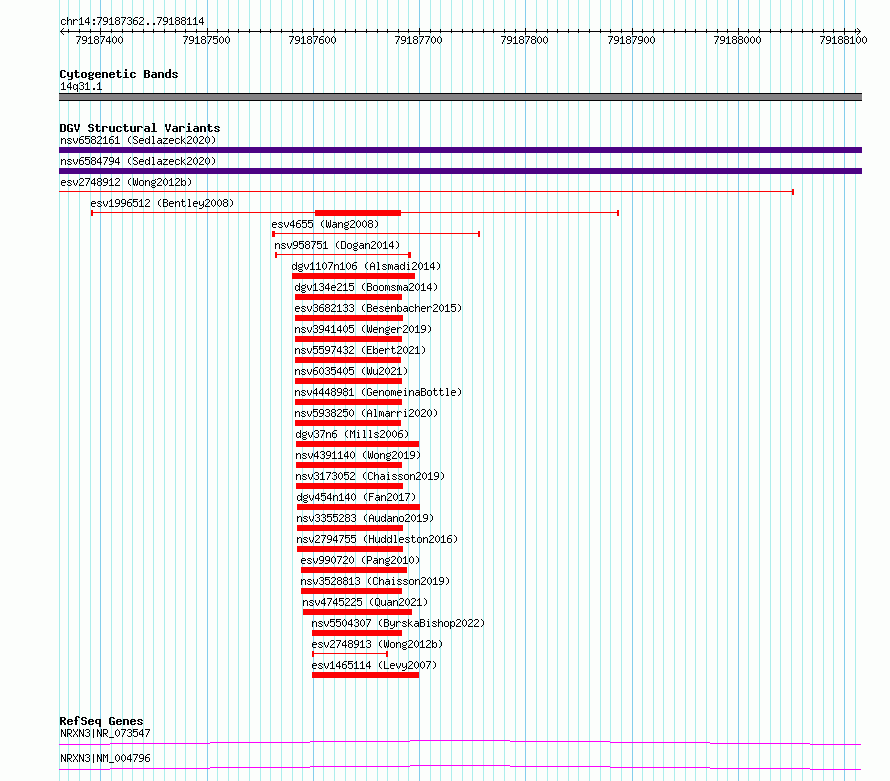Click the red bar under esv1465114 (Levy2007)
Viewport: 890px width, 781px height.
point(366,675)
